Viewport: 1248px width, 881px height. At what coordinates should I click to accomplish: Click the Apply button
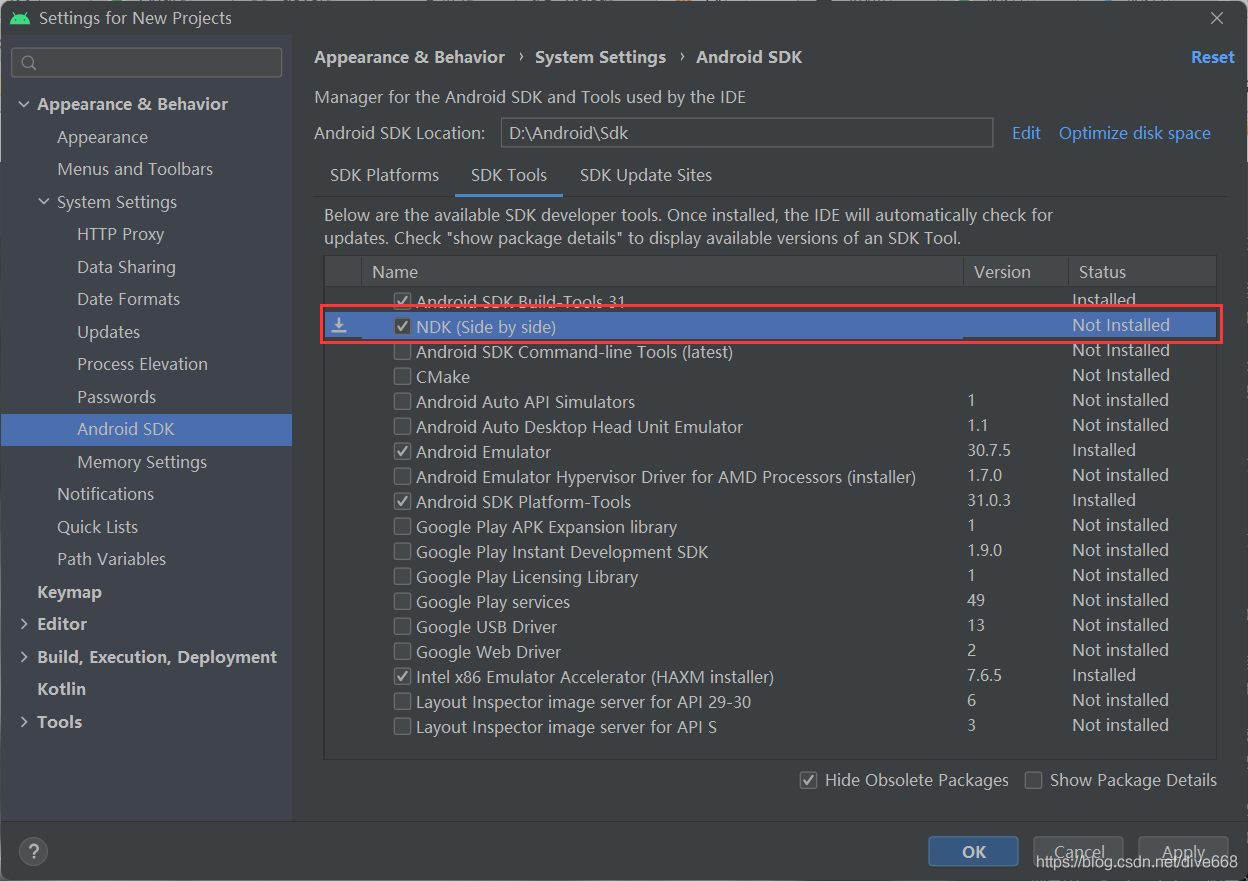[x=1183, y=852]
